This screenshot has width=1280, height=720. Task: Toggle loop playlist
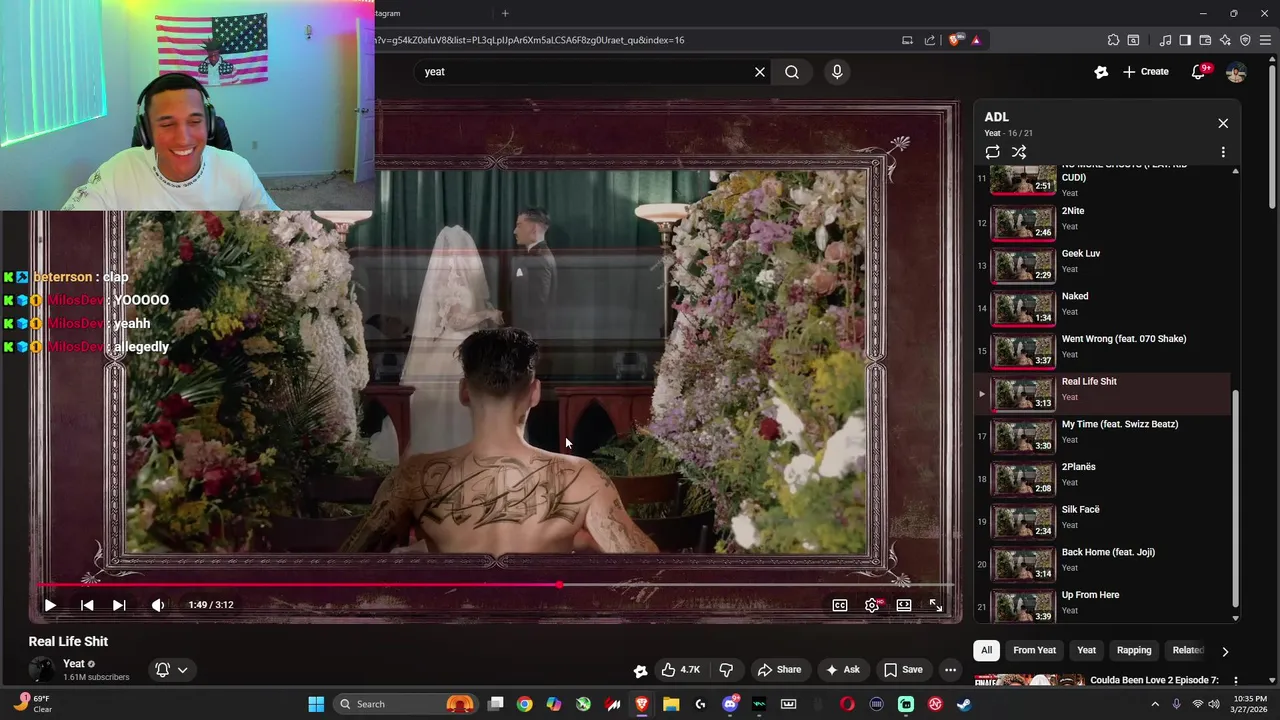click(992, 152)
